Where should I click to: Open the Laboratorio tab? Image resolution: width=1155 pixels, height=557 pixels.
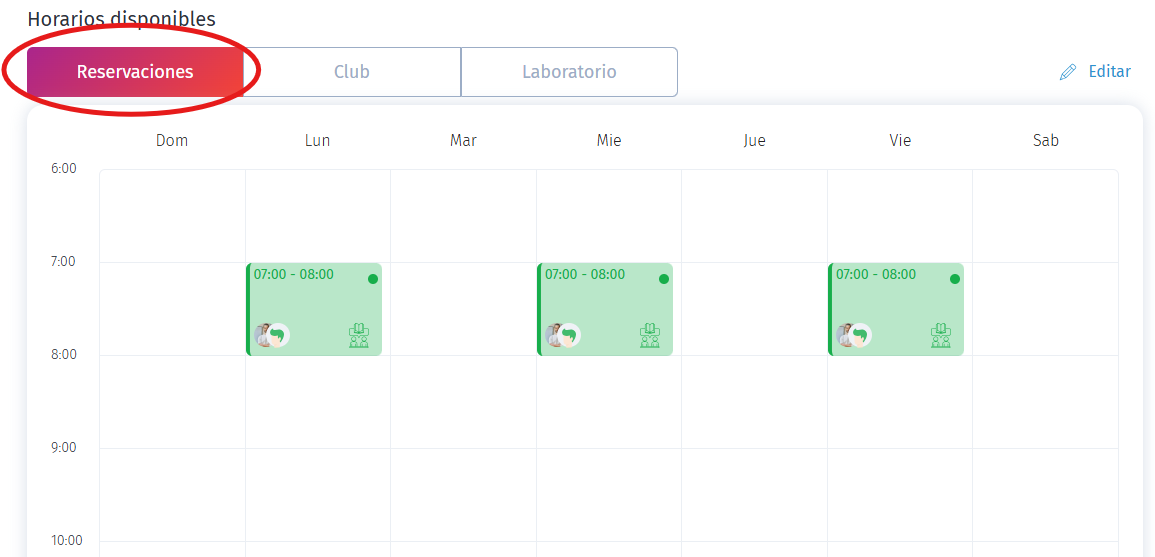point(569,72)
